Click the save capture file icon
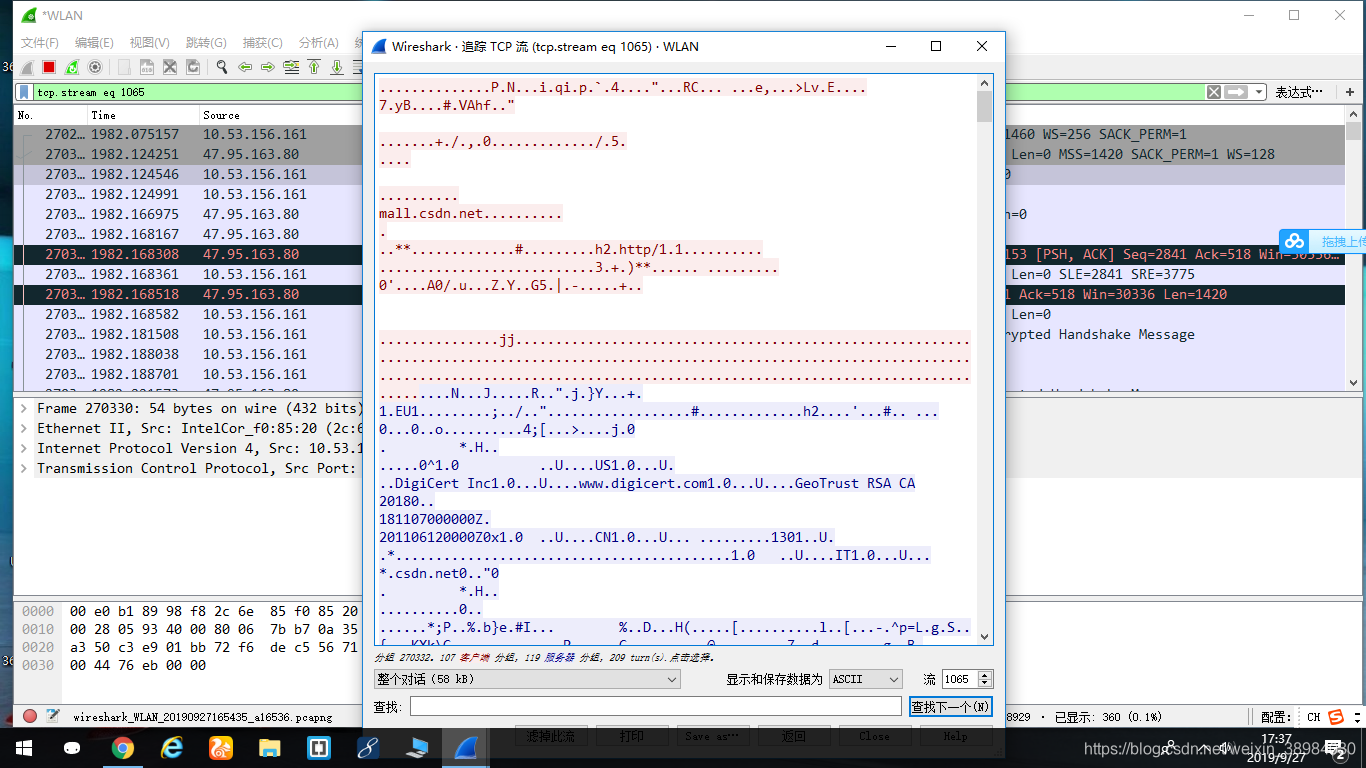The image size is (1366, 768). (x=147, y=67)
